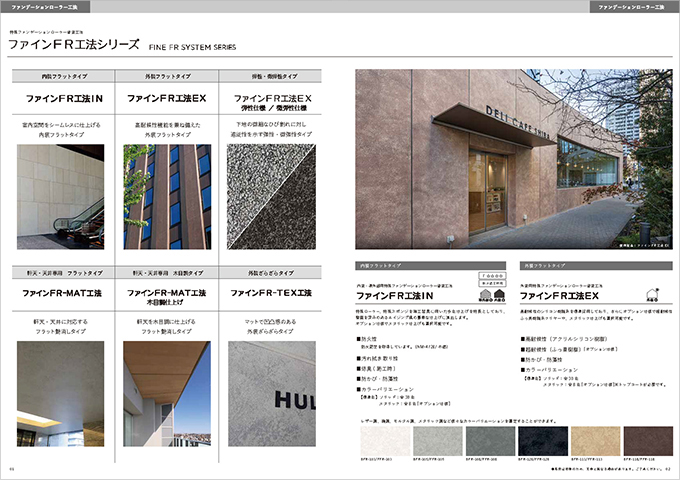Pick the black color variation swatch
680x480 pixels.
536,440
